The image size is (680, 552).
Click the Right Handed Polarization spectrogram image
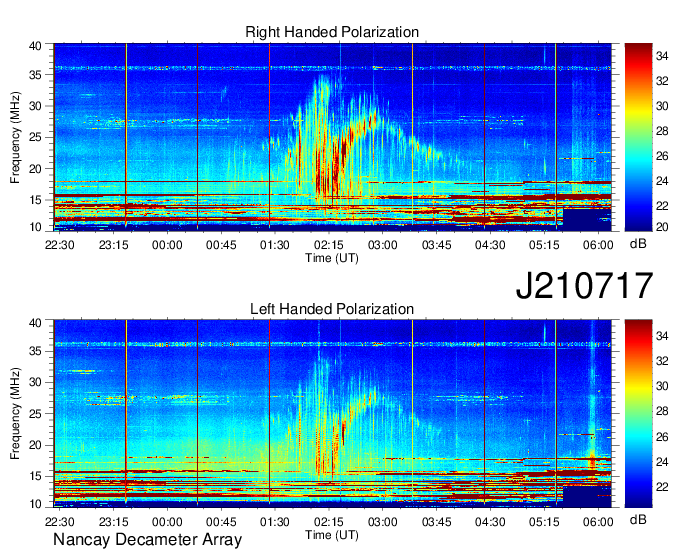(x=332, y=137)
